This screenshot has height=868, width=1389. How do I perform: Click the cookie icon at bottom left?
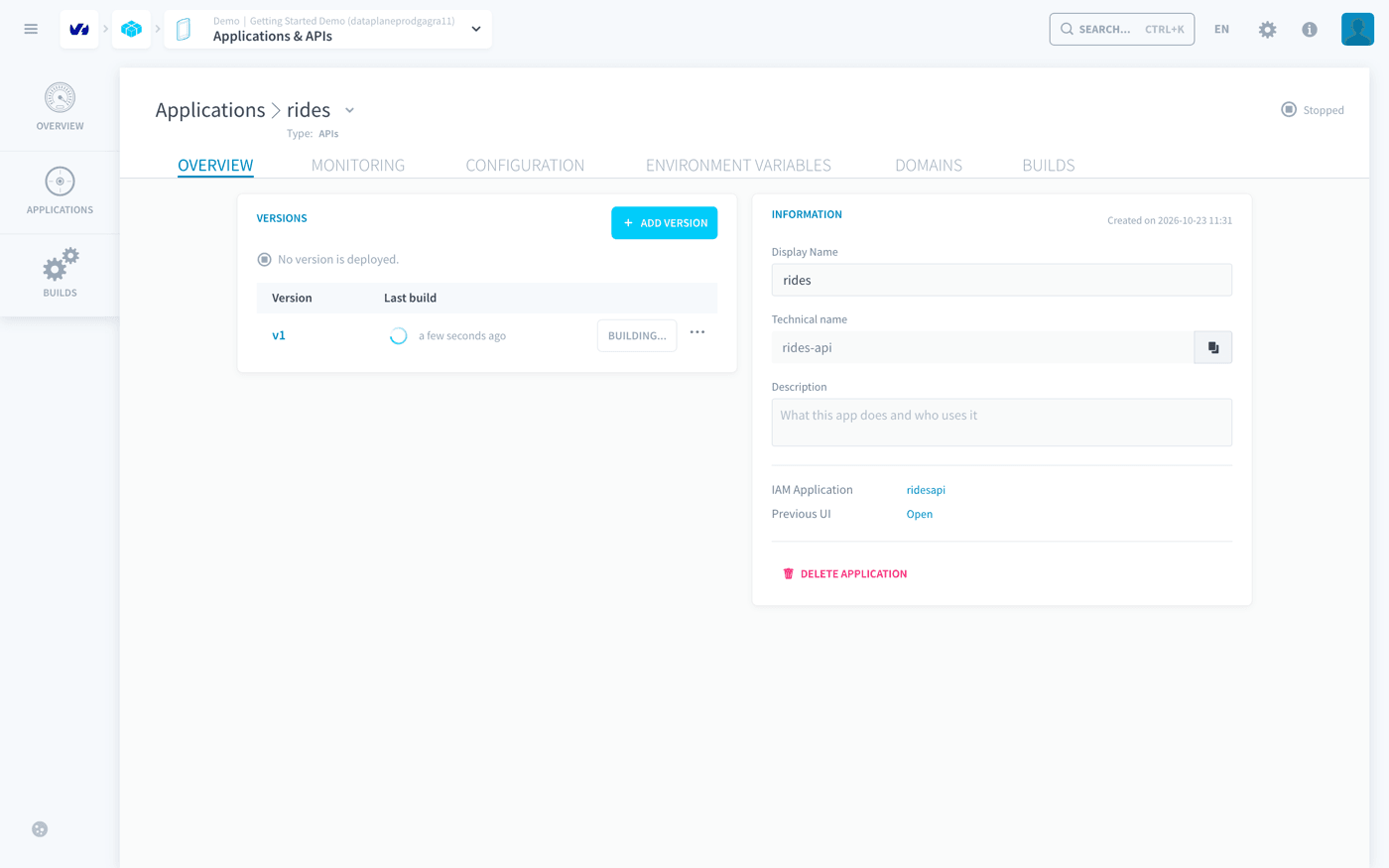click(x=40, y=829)
